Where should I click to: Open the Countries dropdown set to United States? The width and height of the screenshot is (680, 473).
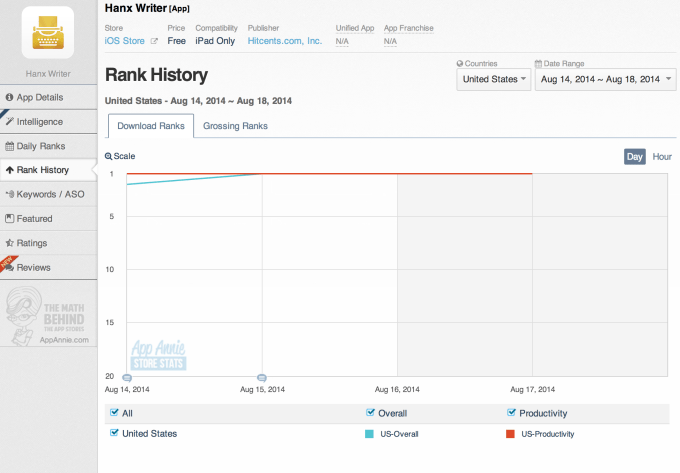[x=493, y=79]
